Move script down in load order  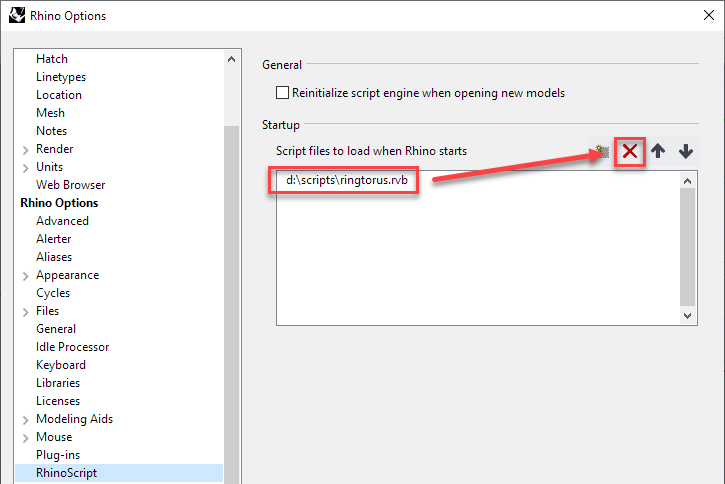686,151
